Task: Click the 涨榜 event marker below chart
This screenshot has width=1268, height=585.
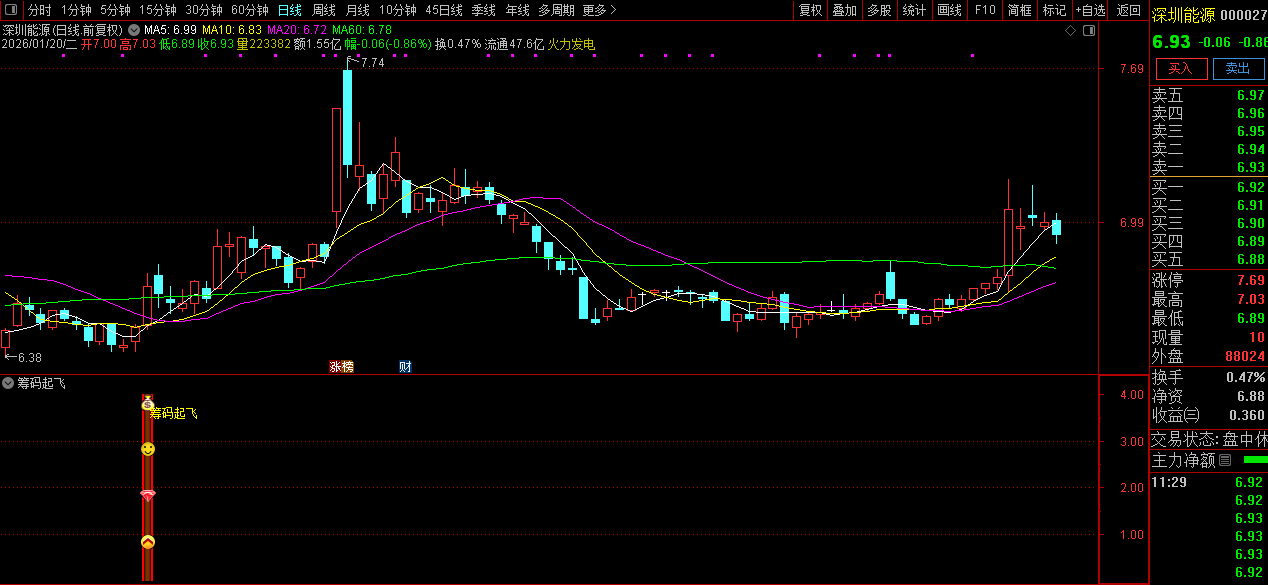Action: (342, 367)
